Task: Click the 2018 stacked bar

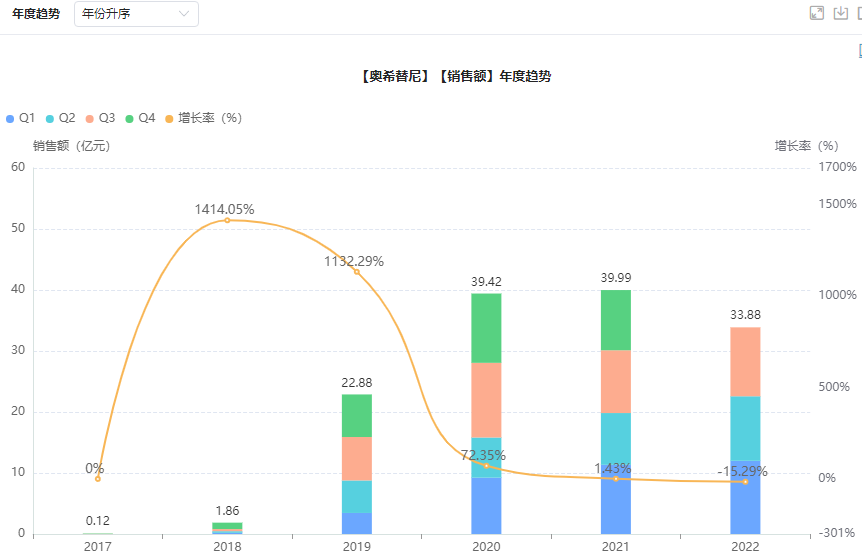Action: (x=227, y=528)
